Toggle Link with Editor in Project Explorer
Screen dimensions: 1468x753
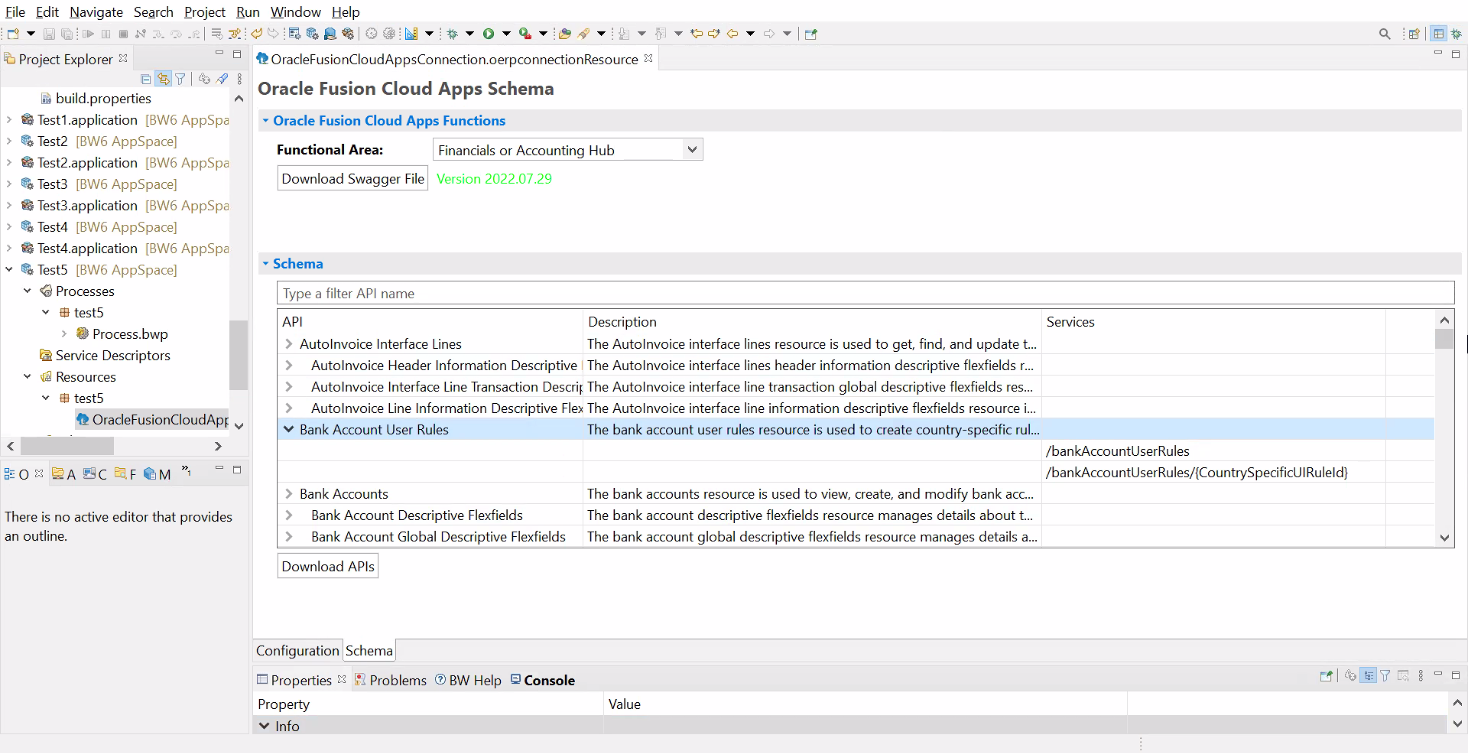(163, 79)
